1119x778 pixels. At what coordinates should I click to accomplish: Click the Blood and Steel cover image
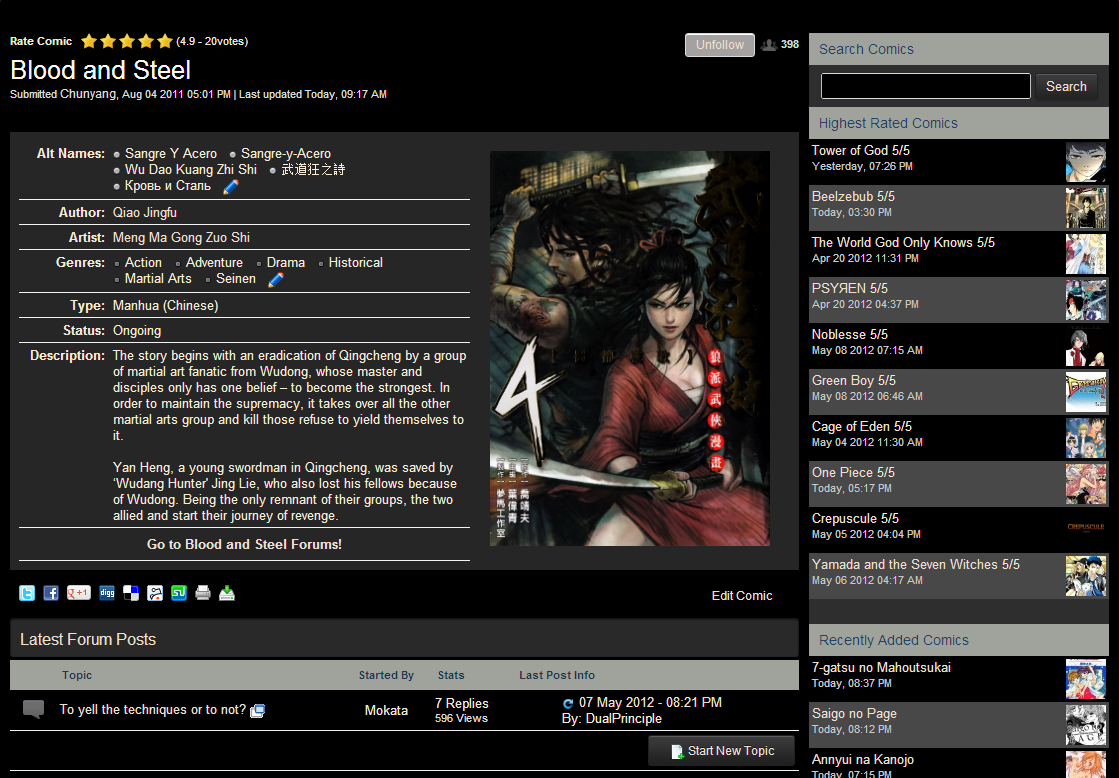(x=629, y=348)
